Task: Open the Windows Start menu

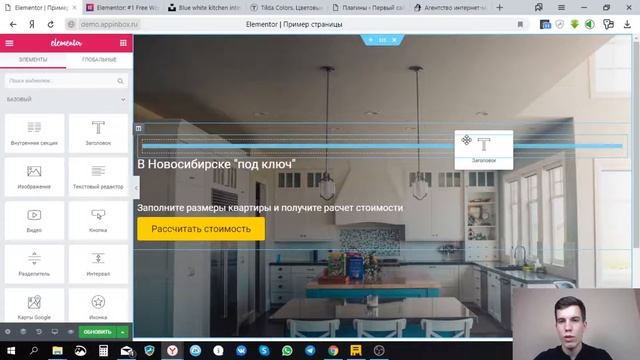Action: click(x=11, y=351)
